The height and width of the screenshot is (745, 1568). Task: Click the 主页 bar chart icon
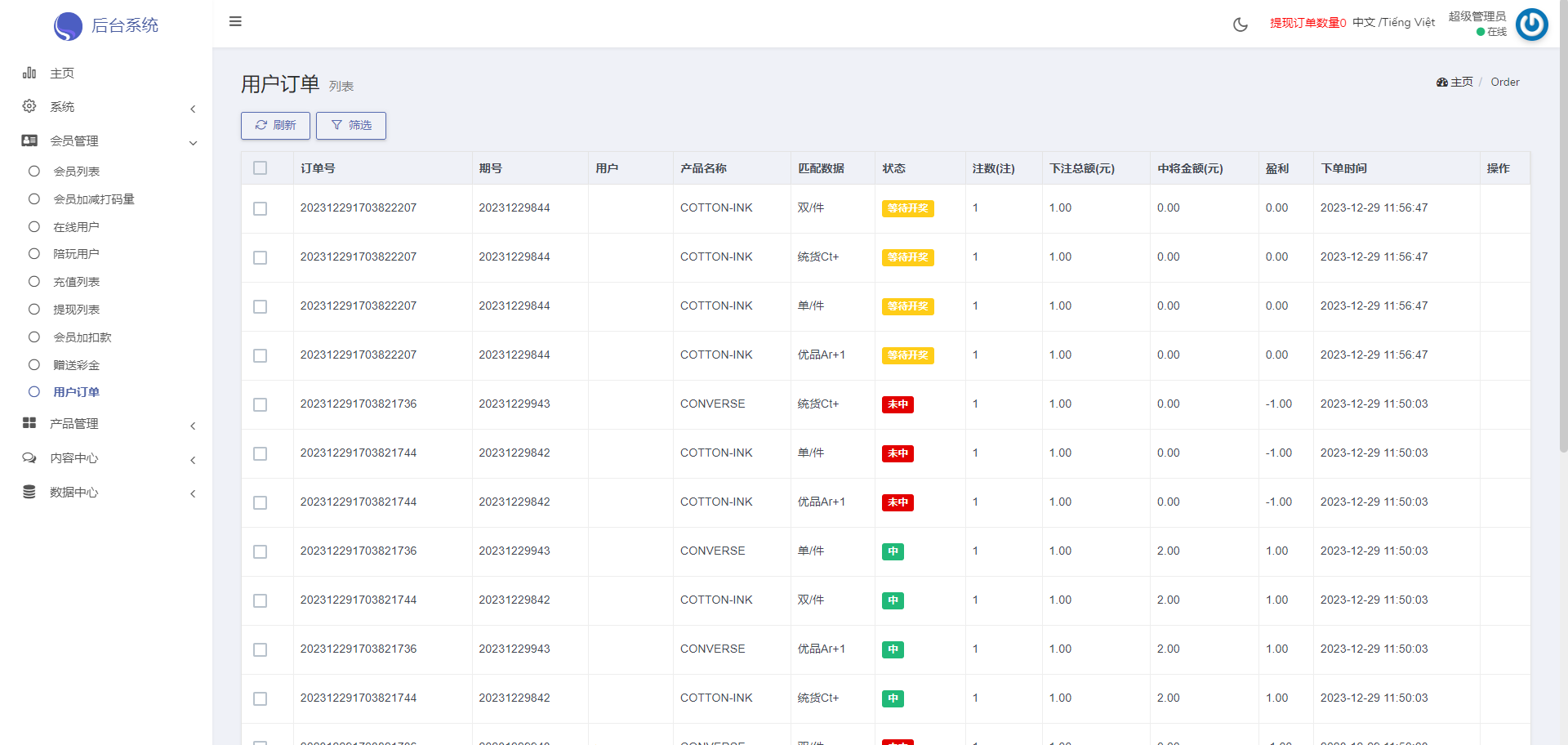tap(29, 73)
